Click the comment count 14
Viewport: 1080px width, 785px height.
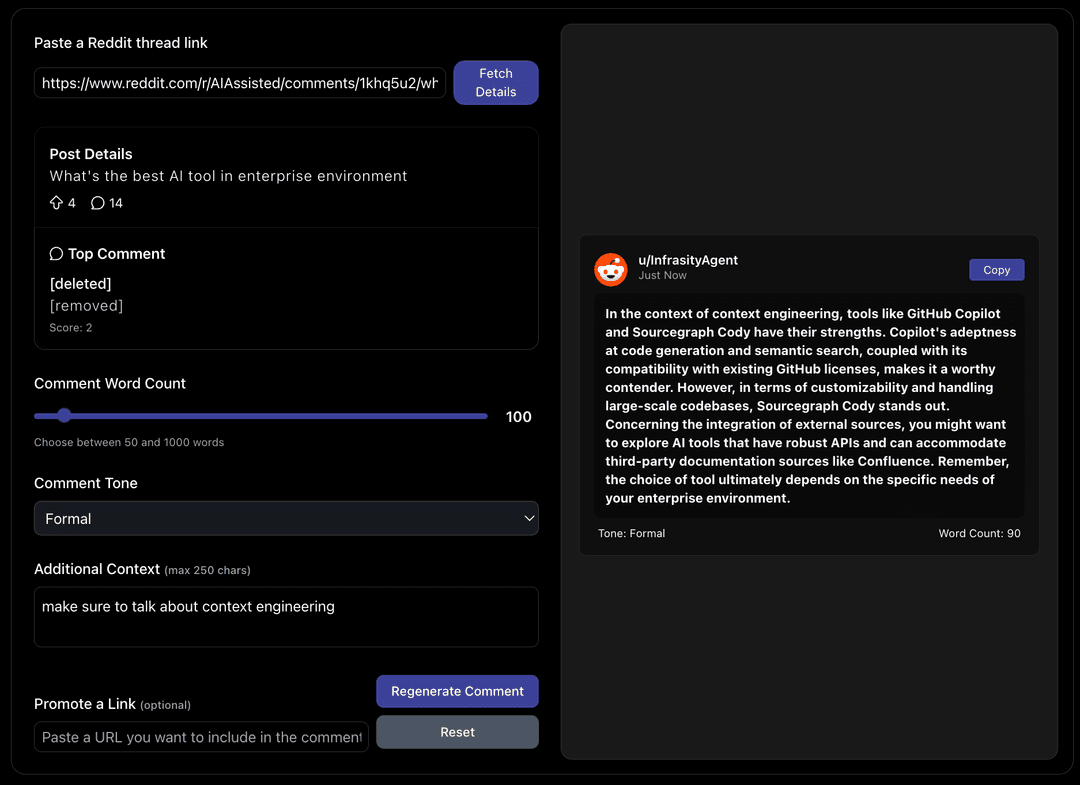116,203
